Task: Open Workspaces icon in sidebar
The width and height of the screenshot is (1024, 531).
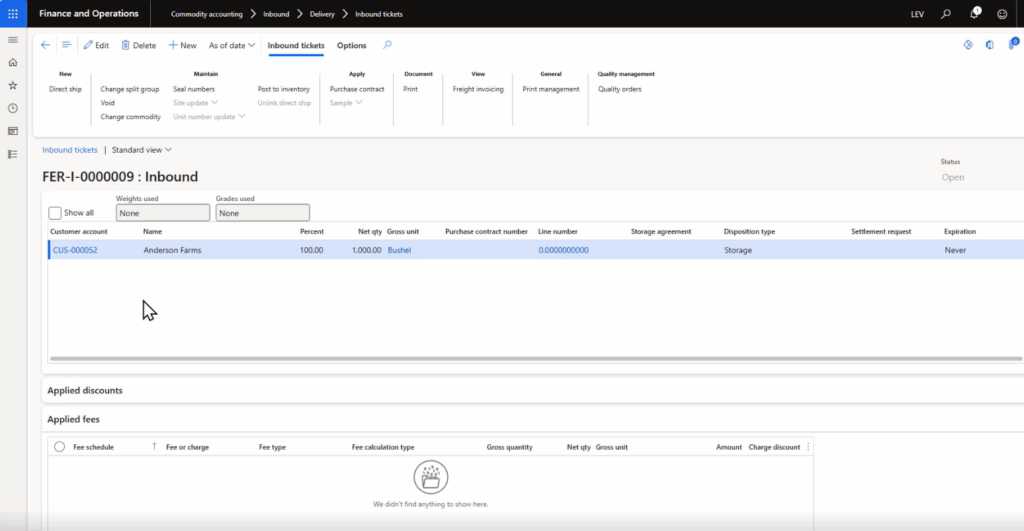Action: click(x=12, y=131)
